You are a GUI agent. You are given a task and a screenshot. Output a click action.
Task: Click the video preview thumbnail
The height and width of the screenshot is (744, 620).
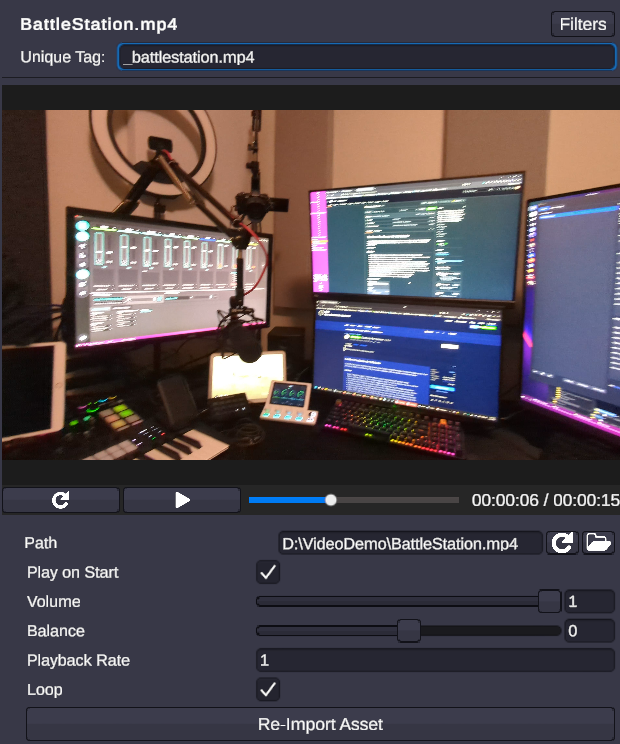pyautogui.click(x=311, y=285)
